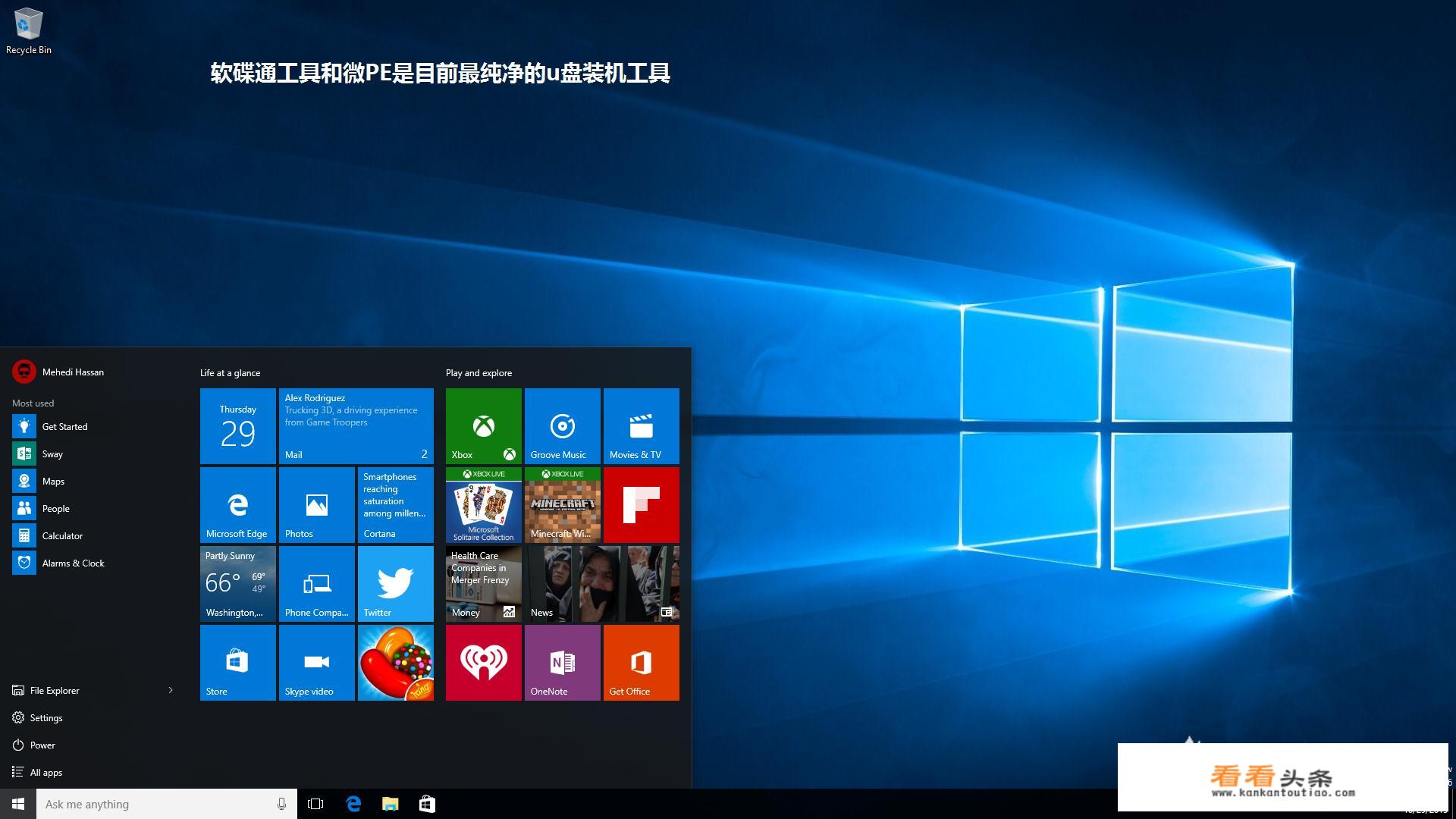The width and height of the screenshot is (1456, 819).
Task: Open the Thursday 29 calendar tile
Action: [238, 426]
